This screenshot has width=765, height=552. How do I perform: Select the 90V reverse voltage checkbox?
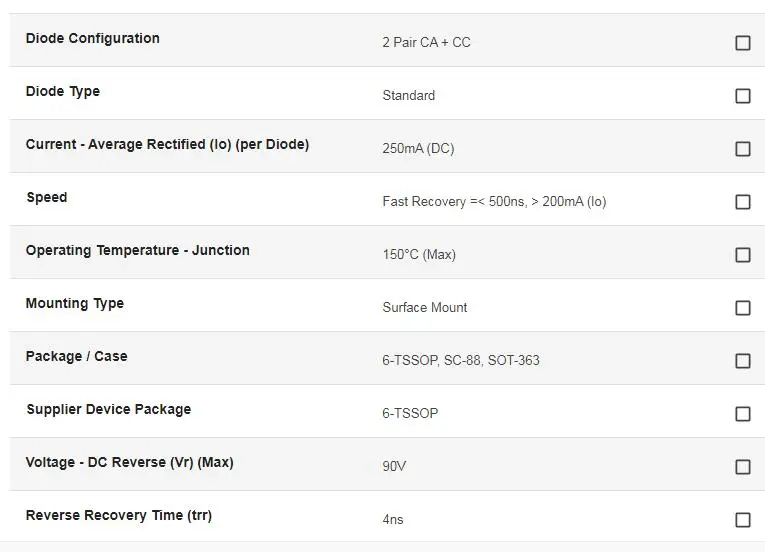743,467
